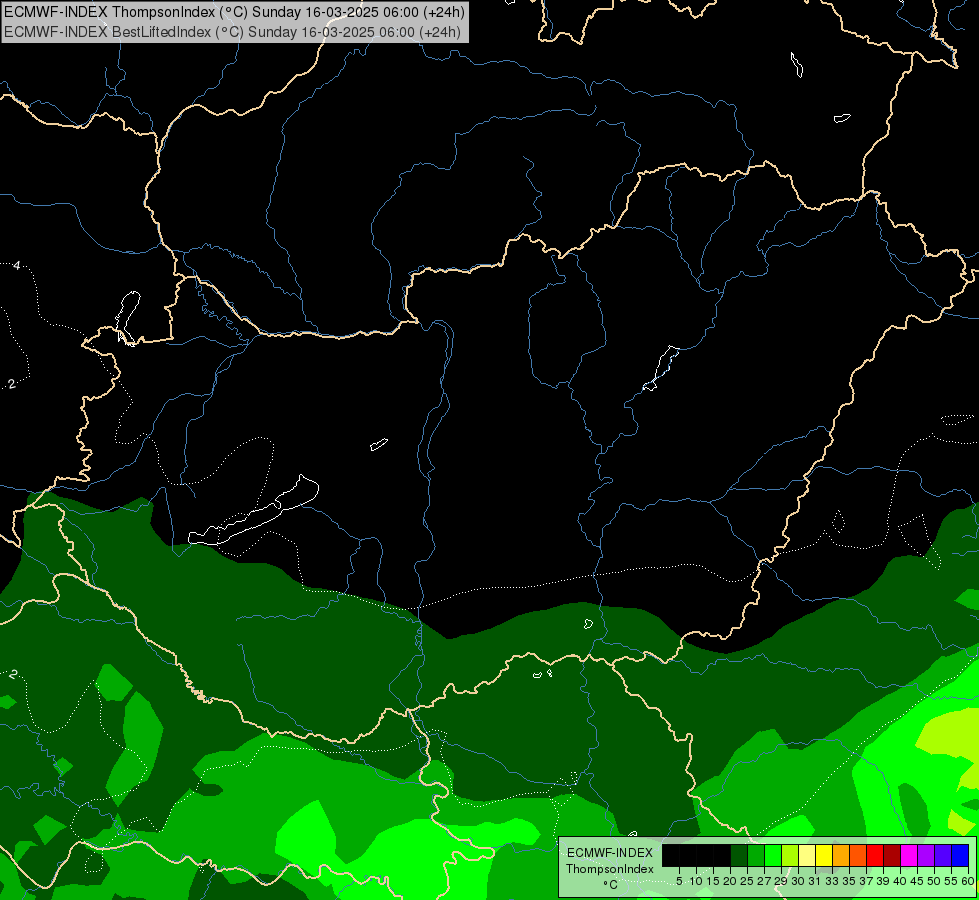Image resolution: width=979 pixels, height=900 pixels.
Task: Click the legend tick value "30"
Action: click(798, 881)
